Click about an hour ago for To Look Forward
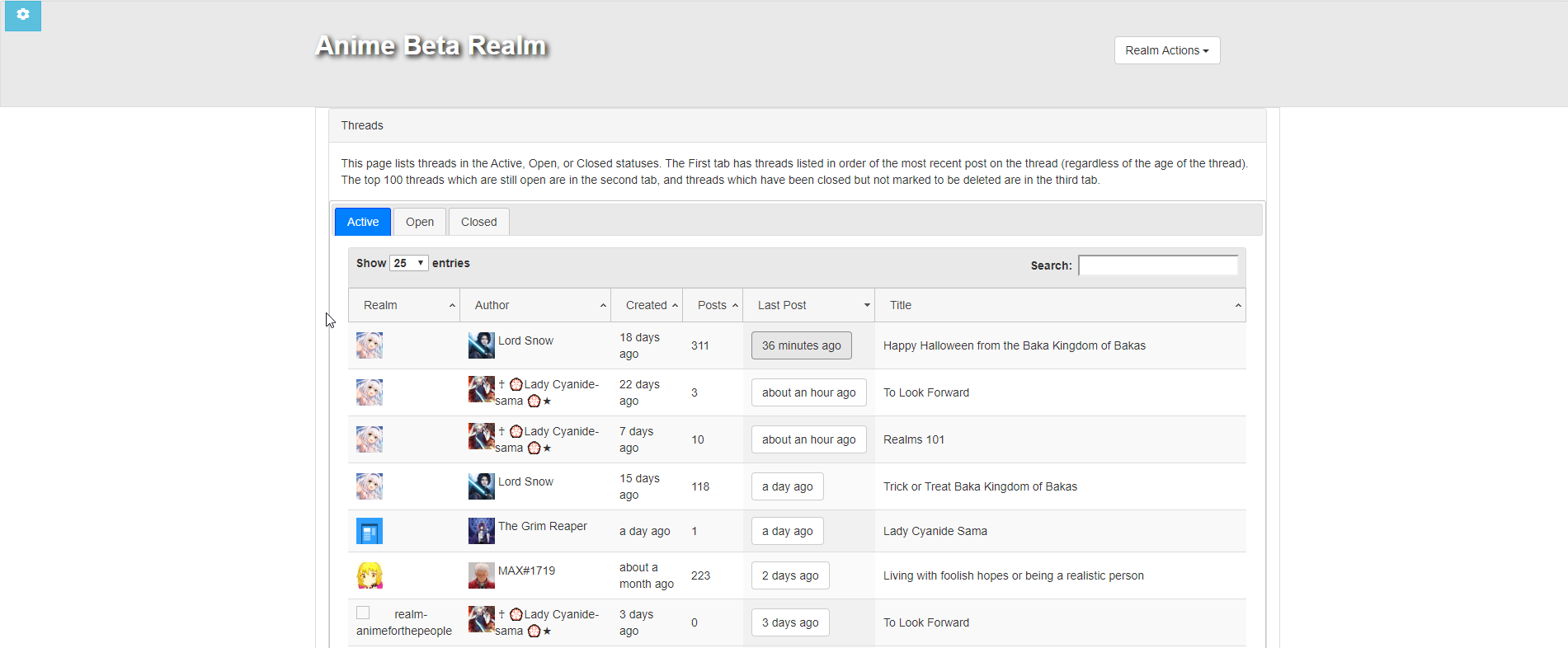Image resolution: width=1568 pixels, height=648 pixels. pyautogui.click(x=809, y=392)
